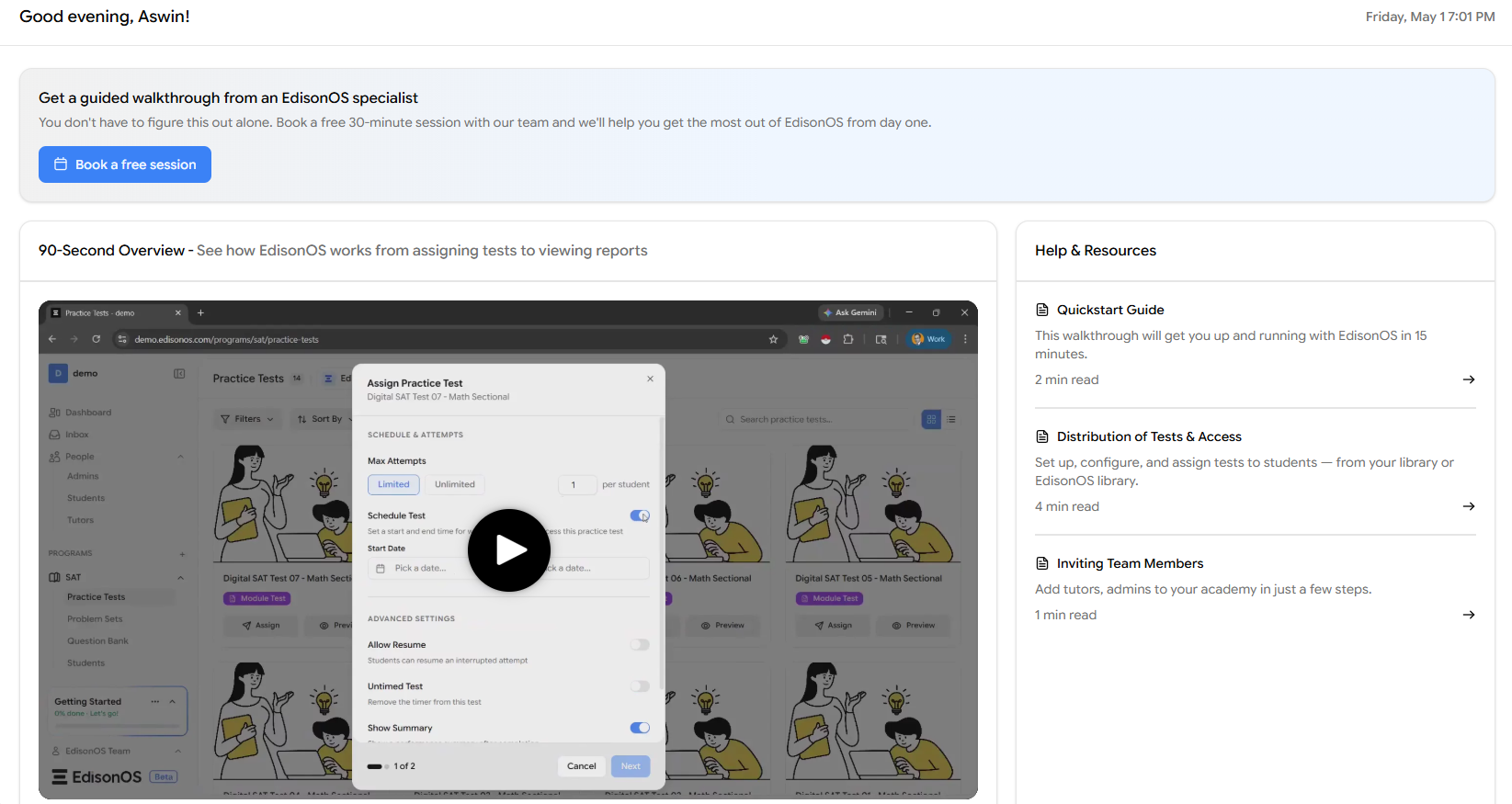In the video preview, toggle Untimed Test switch
The height and width of the screenshot is (804, 1512).
coord(640,686)
